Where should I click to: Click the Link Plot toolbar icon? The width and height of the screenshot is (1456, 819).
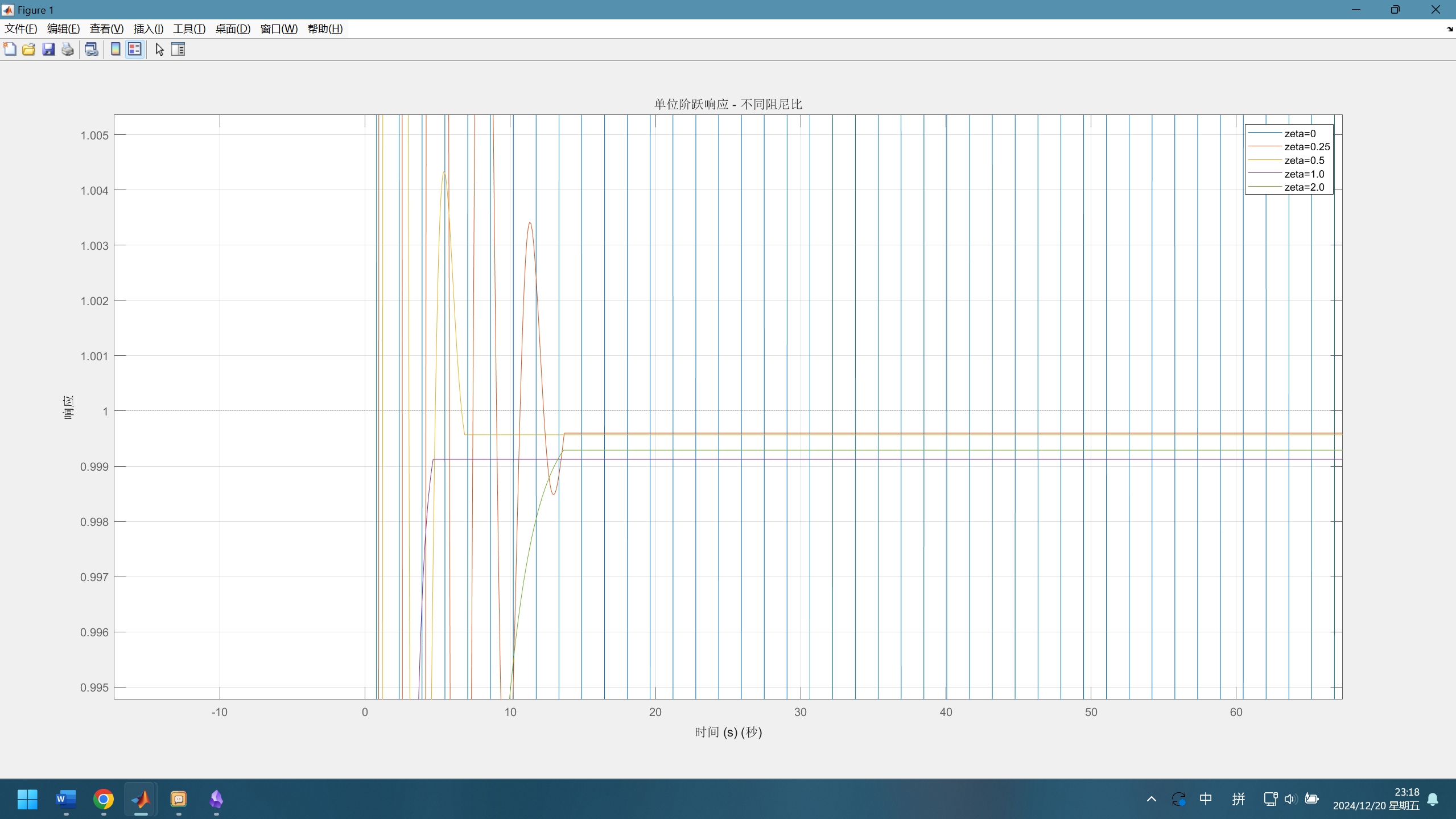[x=91, y=50]
